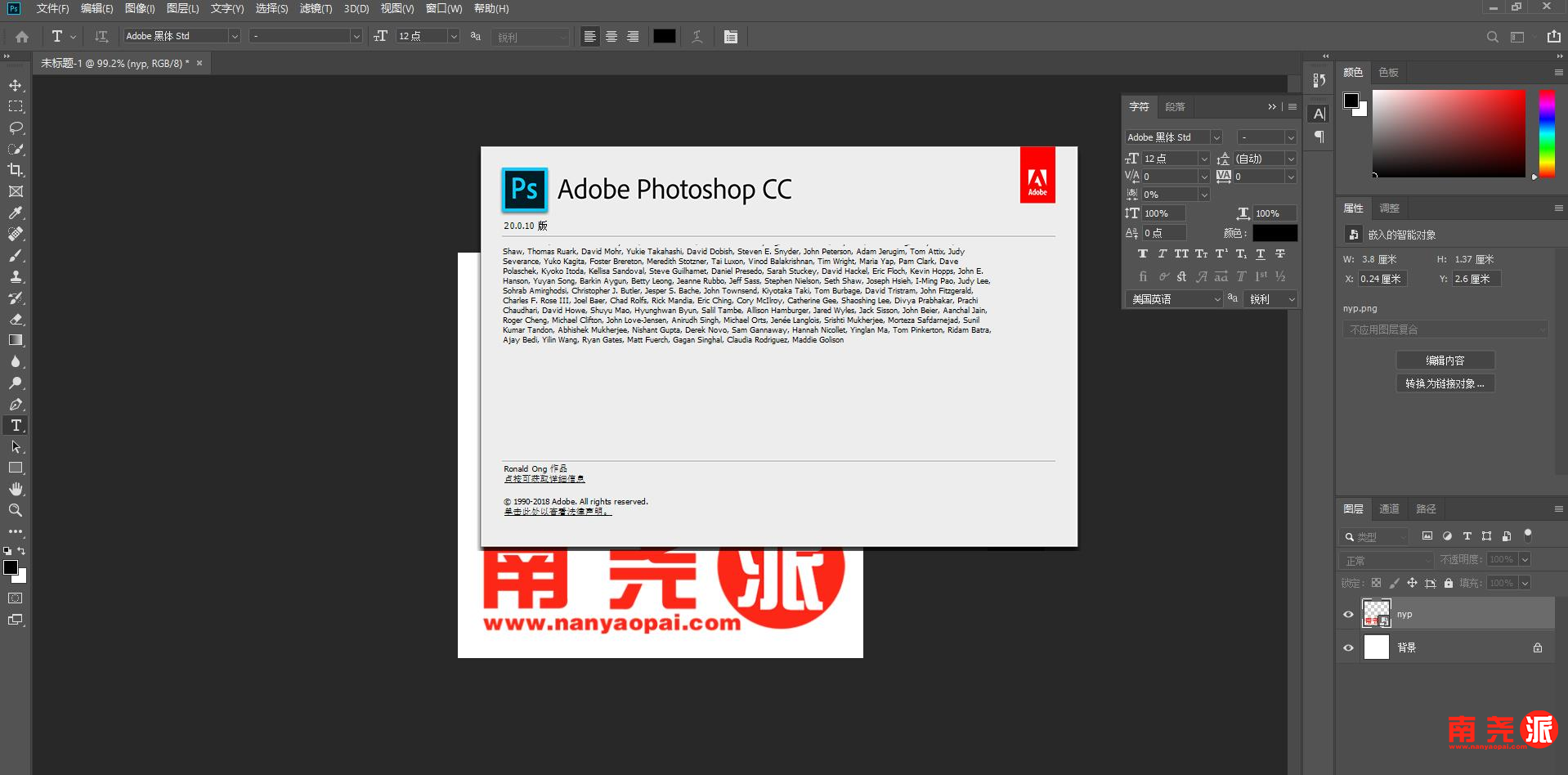This screenshot has width=1568, height=775.
Task: Hide the nyp layer
Action: (x=1349, y=615)
